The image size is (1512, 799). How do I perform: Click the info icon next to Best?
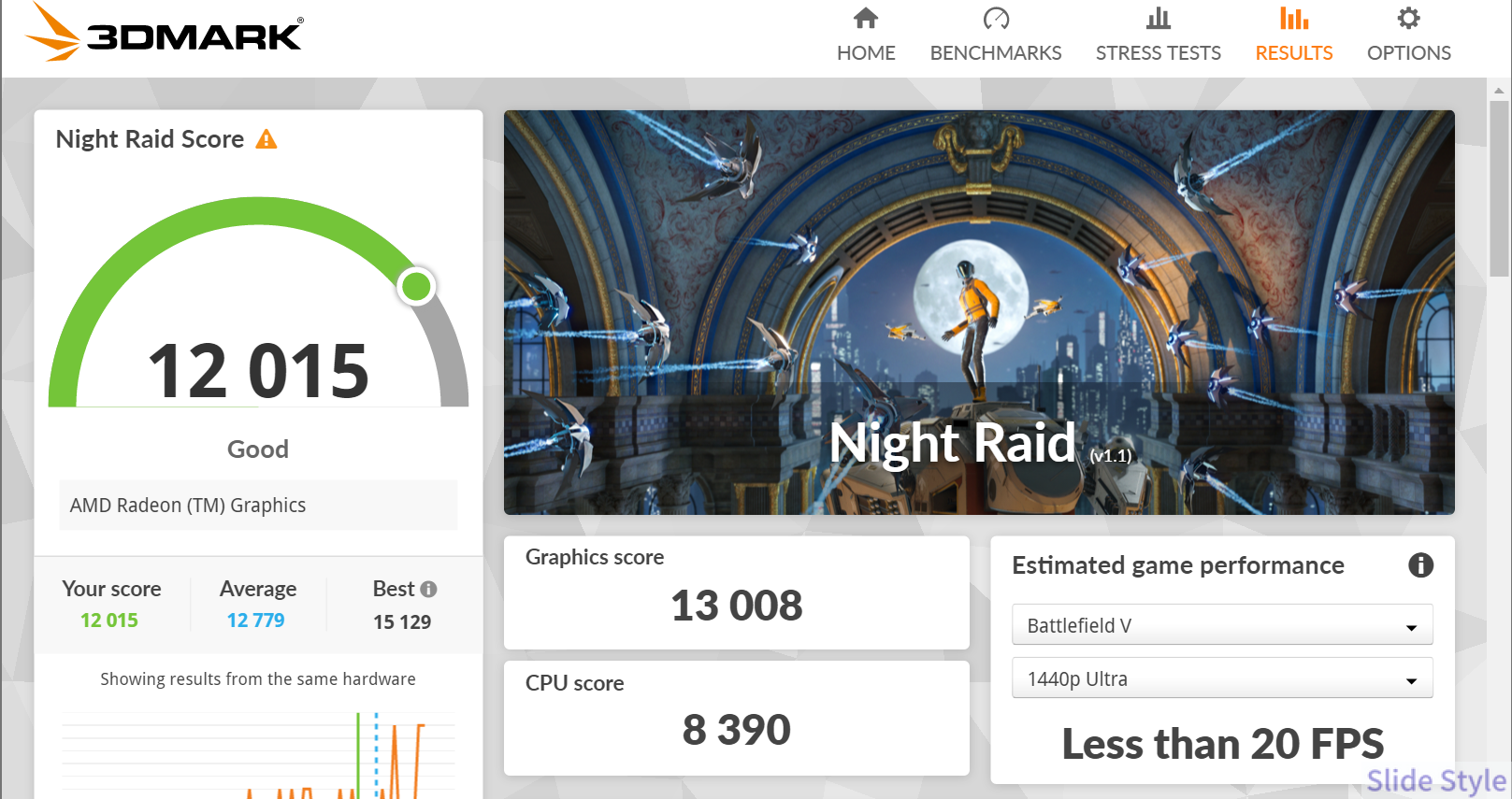[x=428, y=590]
